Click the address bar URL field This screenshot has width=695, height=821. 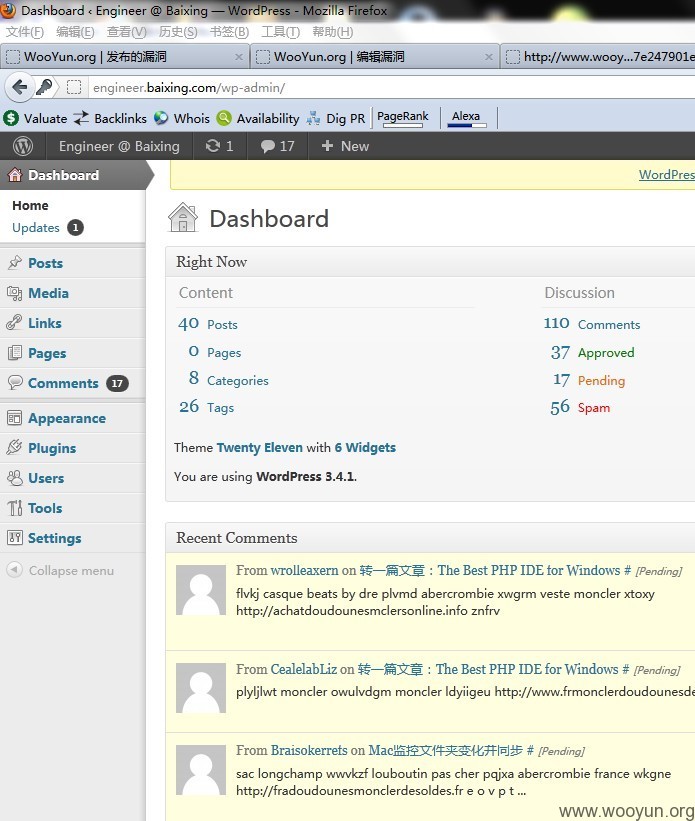(x=392, y=87)
